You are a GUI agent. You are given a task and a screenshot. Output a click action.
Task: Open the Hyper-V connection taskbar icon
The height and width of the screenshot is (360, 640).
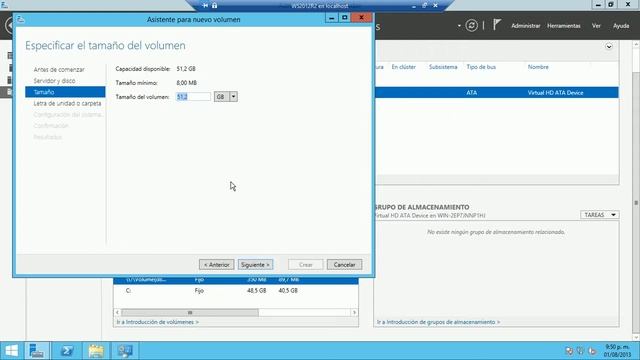125,351
